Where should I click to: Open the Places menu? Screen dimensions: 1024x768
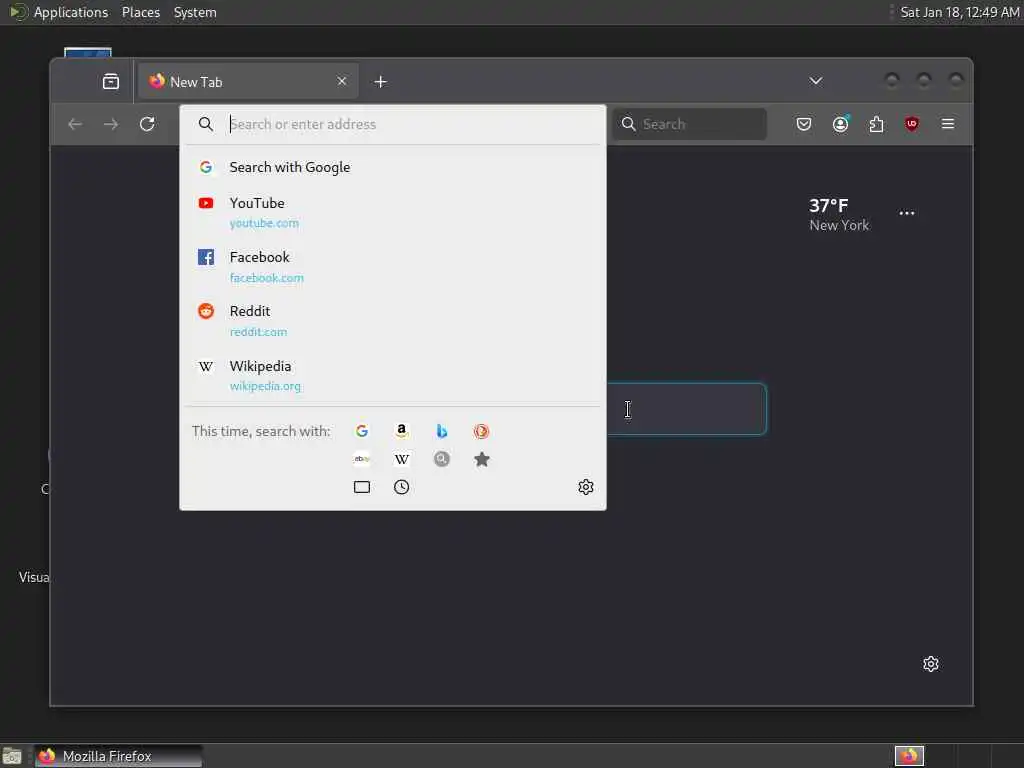click(x=141, y=12)
